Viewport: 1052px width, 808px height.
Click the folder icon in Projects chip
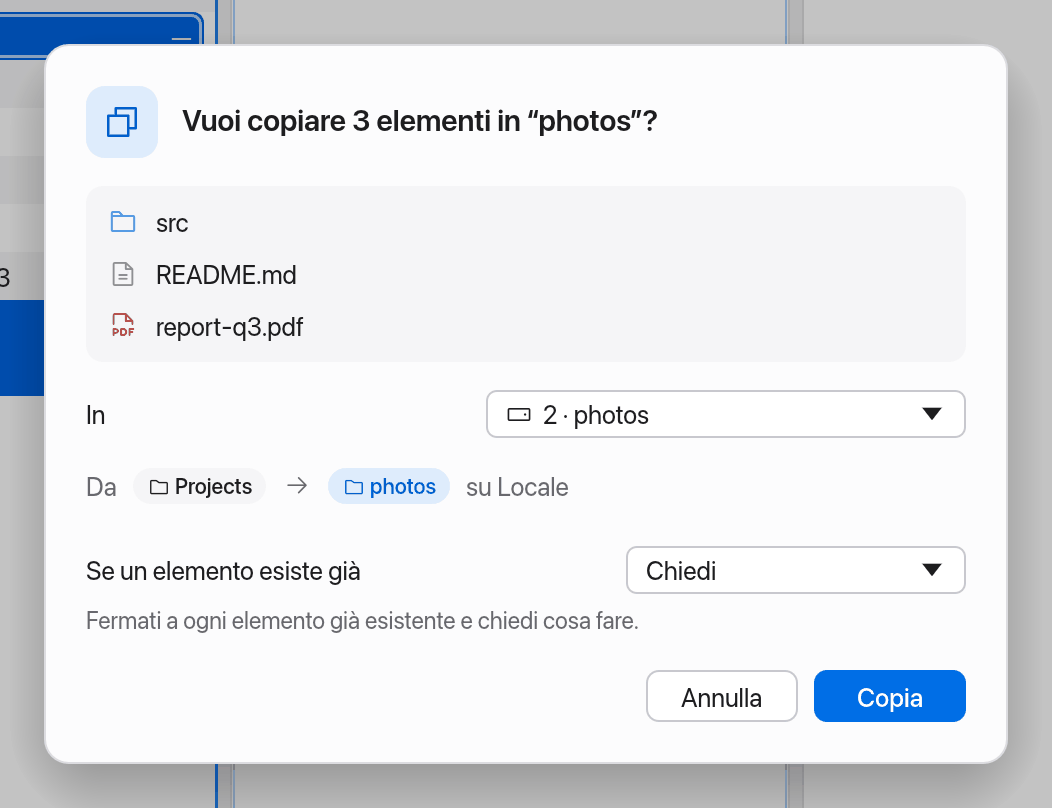point(159,487)
